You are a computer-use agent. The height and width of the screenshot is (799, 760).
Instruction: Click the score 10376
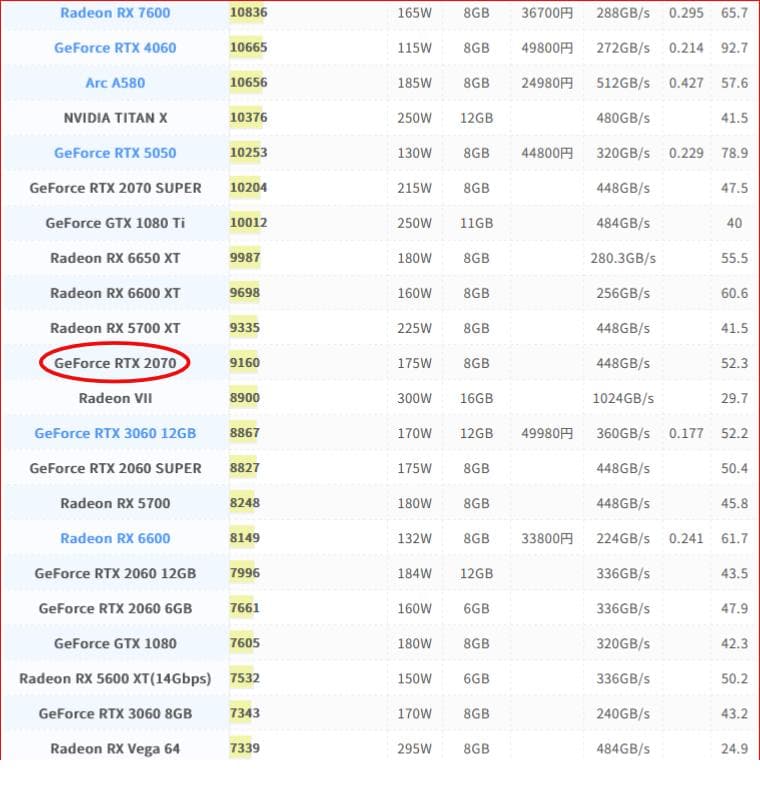248,118
